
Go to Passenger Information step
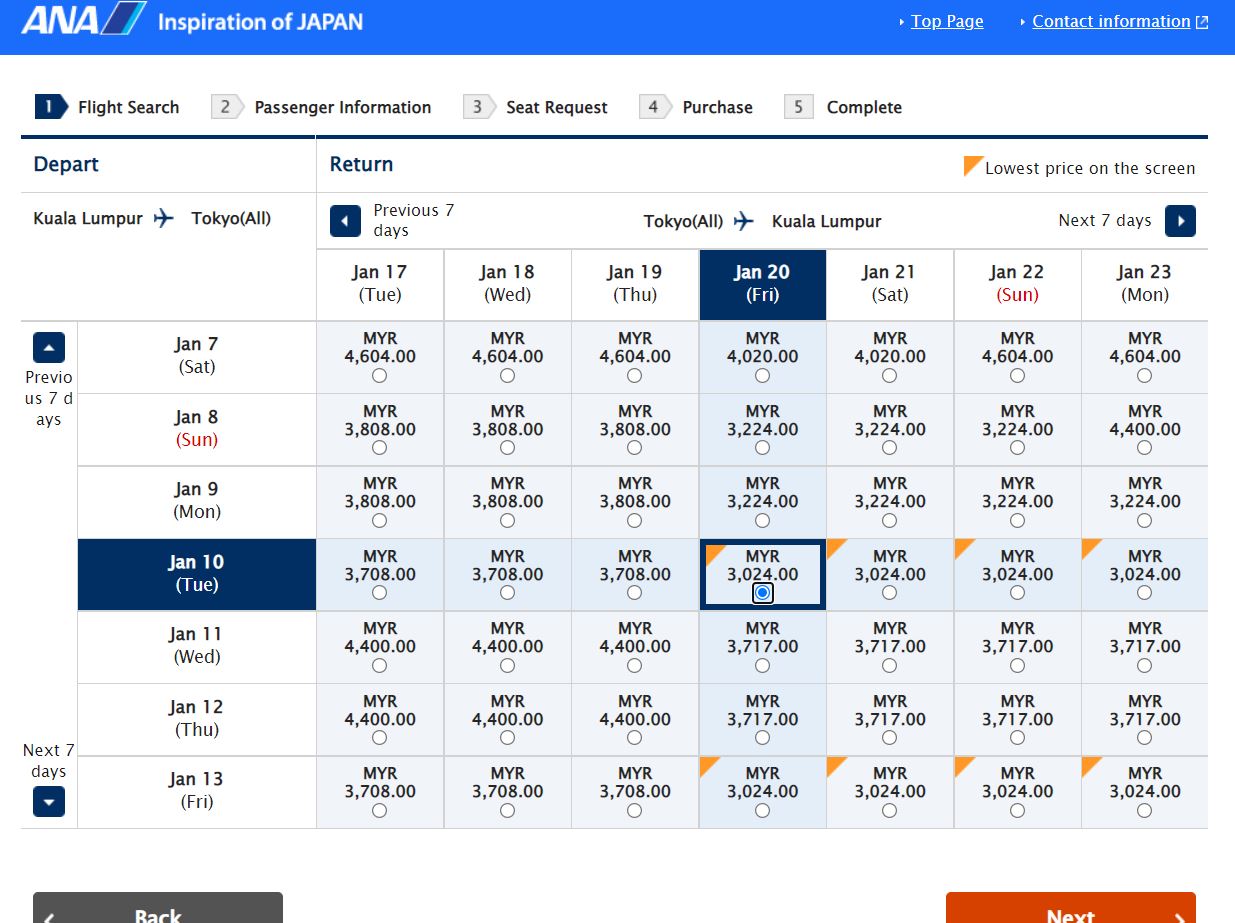click(321, 107)
